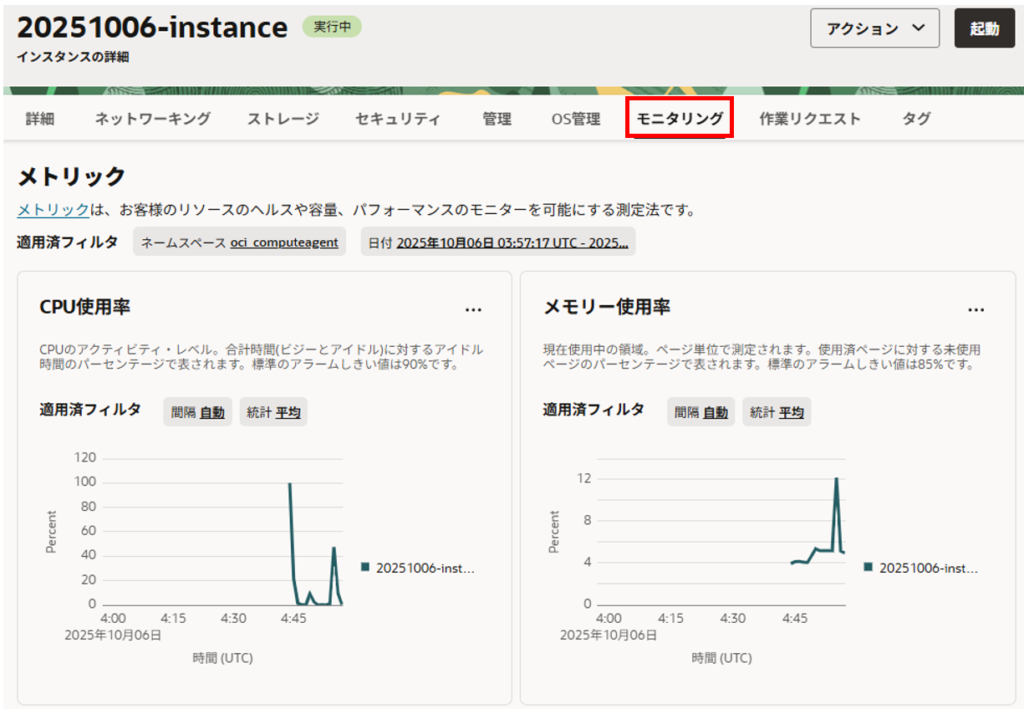View the 作業リクエスト tab
The width and height of the screenshot is (1024, 709).
[809, 119]
